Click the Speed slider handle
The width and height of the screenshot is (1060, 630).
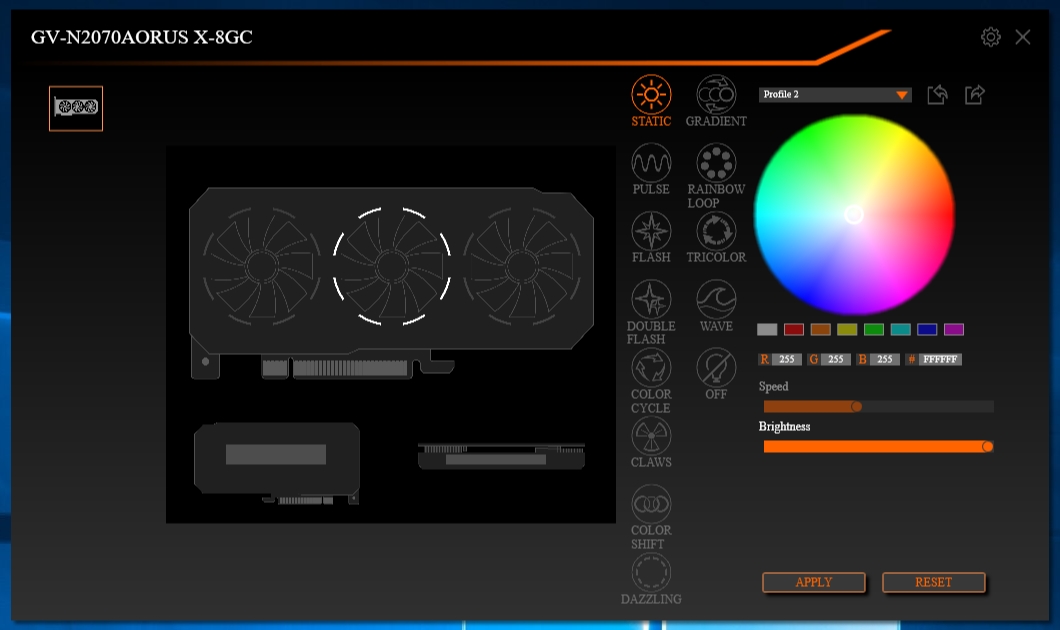[x=857, y=406]
